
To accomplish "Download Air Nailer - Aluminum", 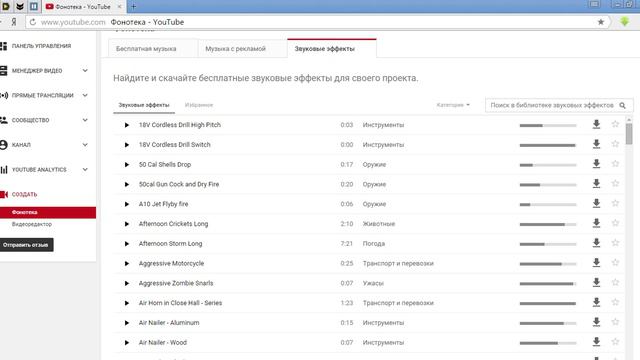I will (596, 322).
